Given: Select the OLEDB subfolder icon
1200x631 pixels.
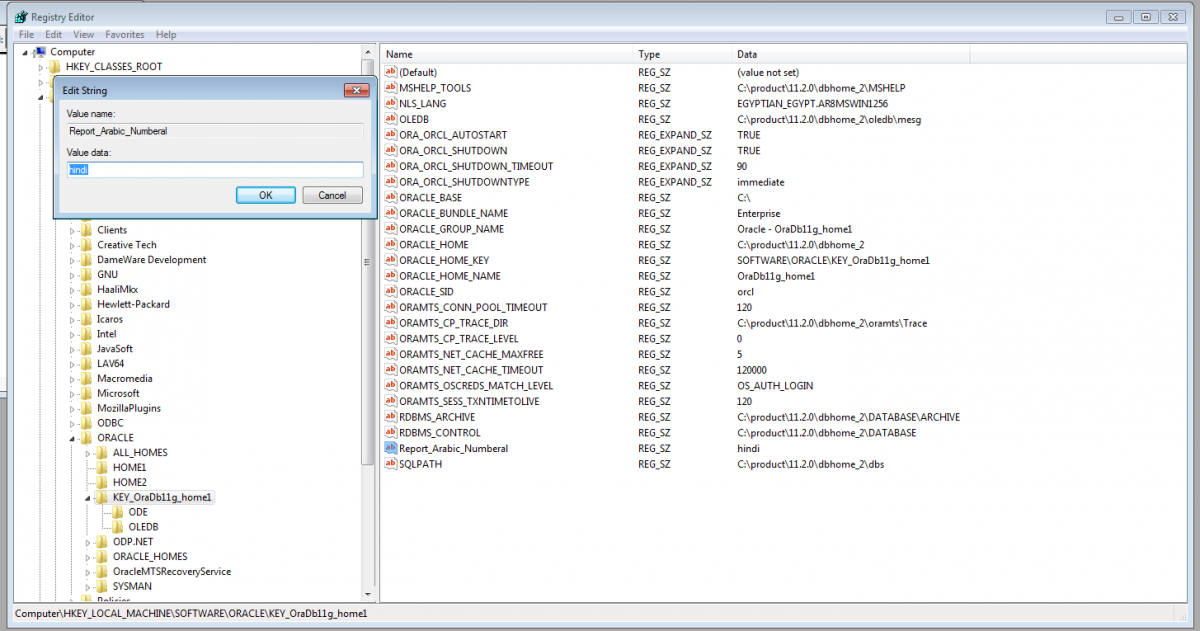Looking at the screenshot, I should (x=118, y=527).
